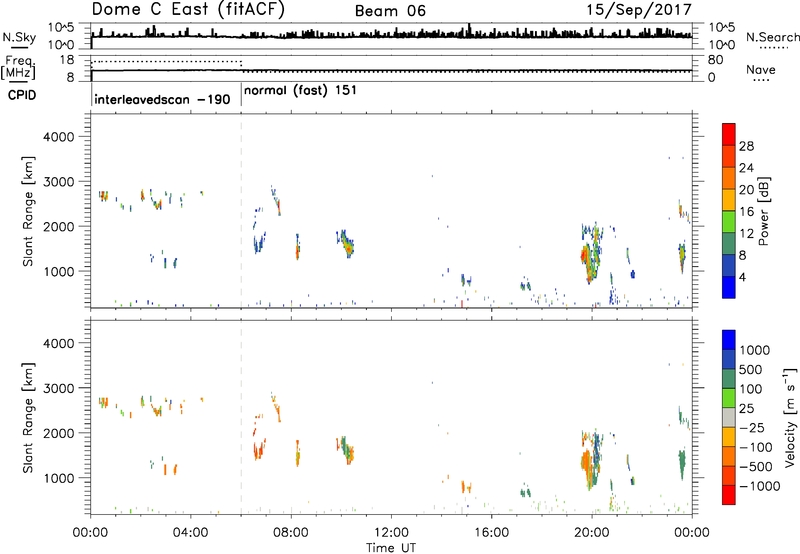800x554 pixels.
Task: Click the blue bottom of the power colorbar
Action: point(729,287)
